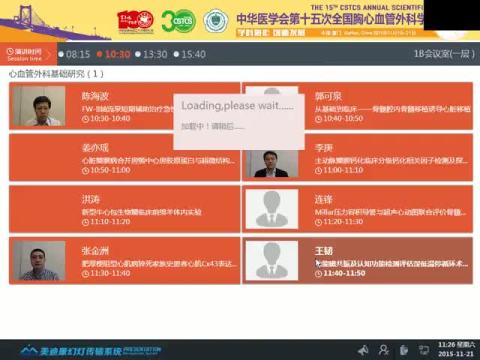The height and width of the screenshot is (360, 480).
Task: Click the radio dot before 13:30
Action: pos(138,54)
